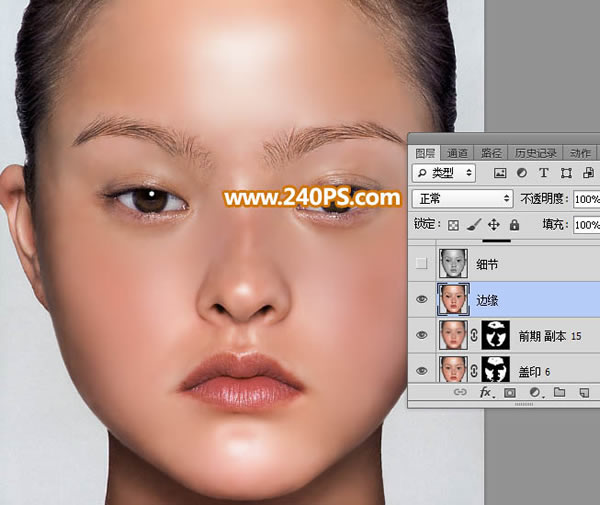Filter for shape layers icon
The image size is (600, 505).
[566, 173]
